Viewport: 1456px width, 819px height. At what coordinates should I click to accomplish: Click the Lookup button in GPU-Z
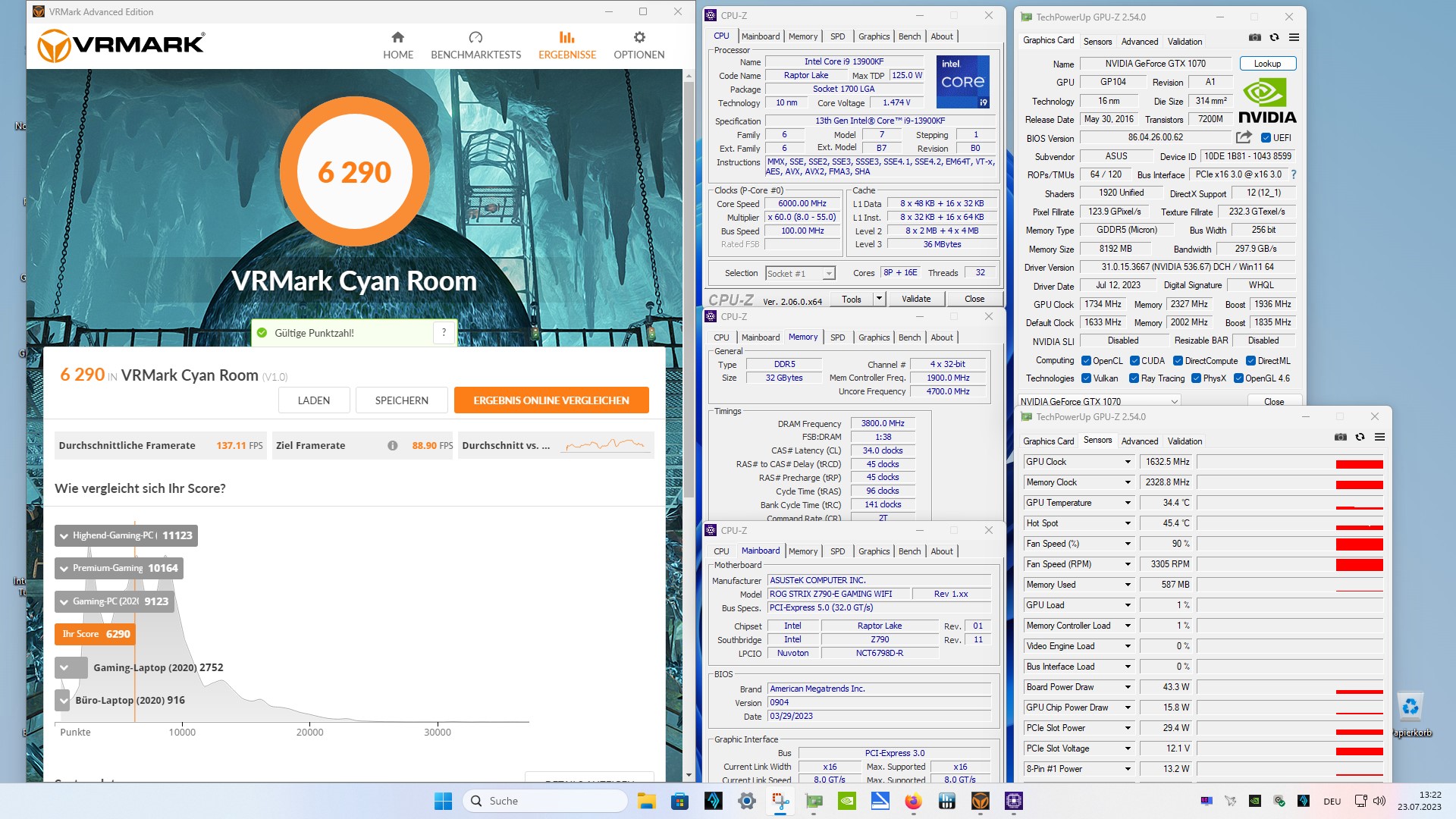pos(1267,64)
